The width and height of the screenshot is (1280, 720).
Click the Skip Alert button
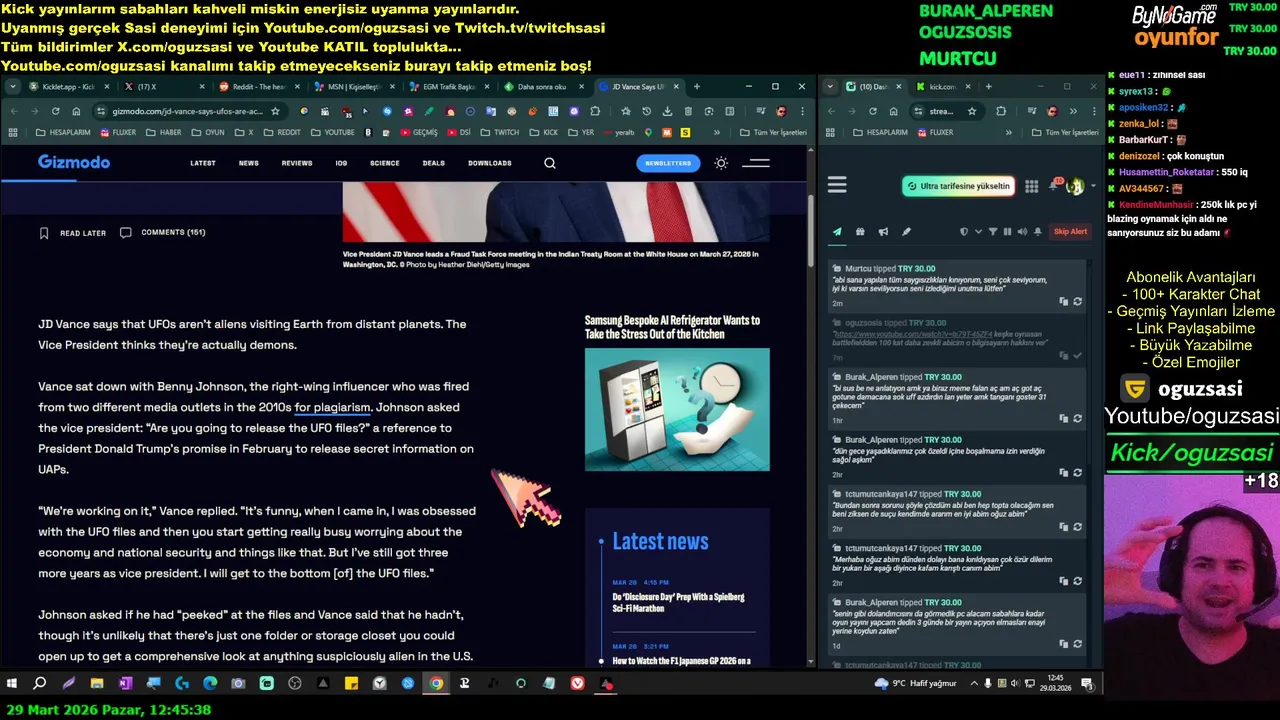pyautogui.click(x=1070, y=232)
